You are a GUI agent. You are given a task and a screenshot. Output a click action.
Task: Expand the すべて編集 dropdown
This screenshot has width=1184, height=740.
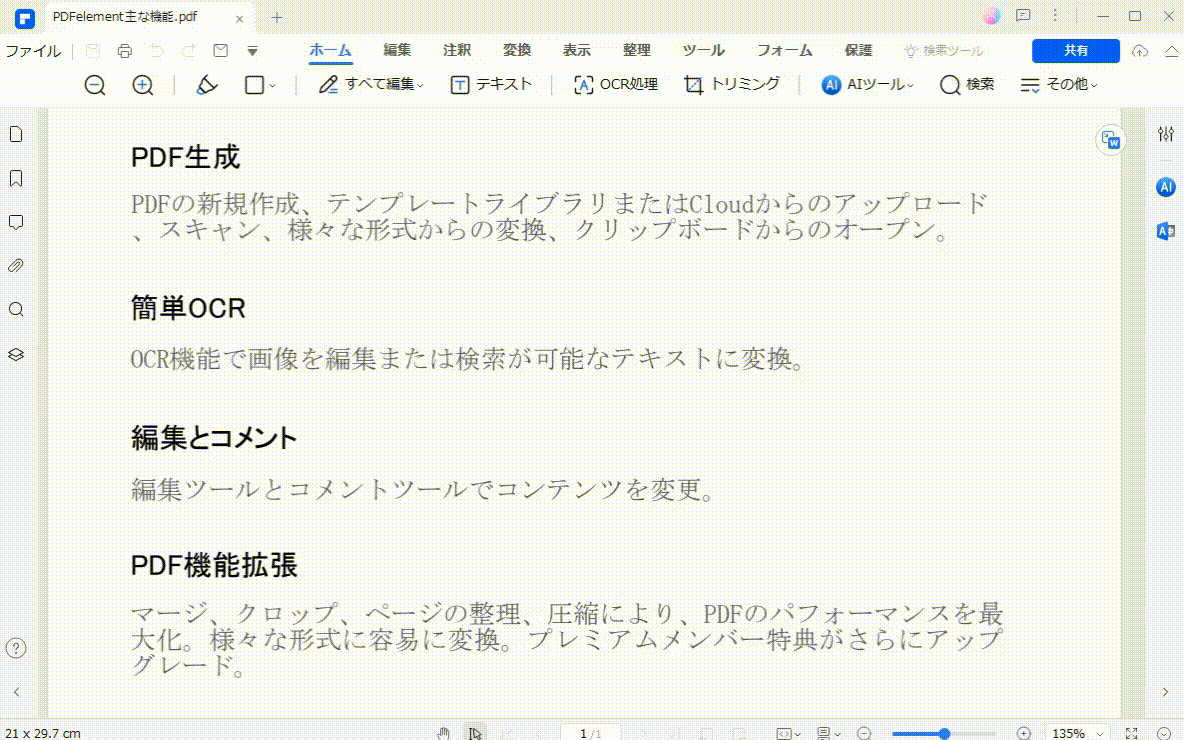(x=371, y=85)
